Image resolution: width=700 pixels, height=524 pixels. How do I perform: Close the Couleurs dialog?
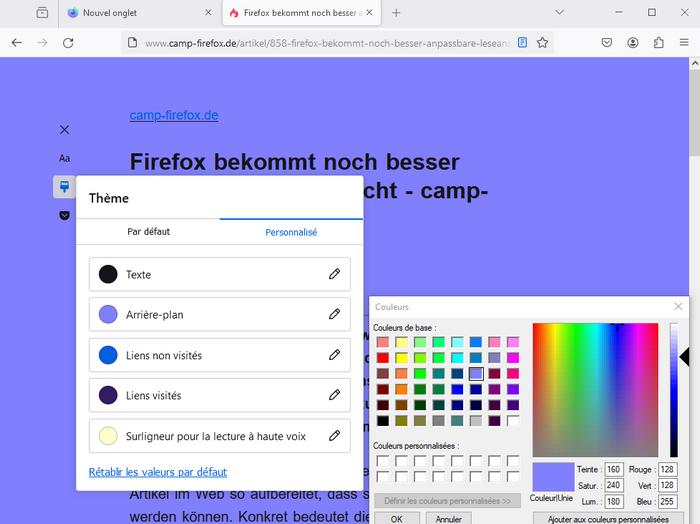(x=678, y=306)
